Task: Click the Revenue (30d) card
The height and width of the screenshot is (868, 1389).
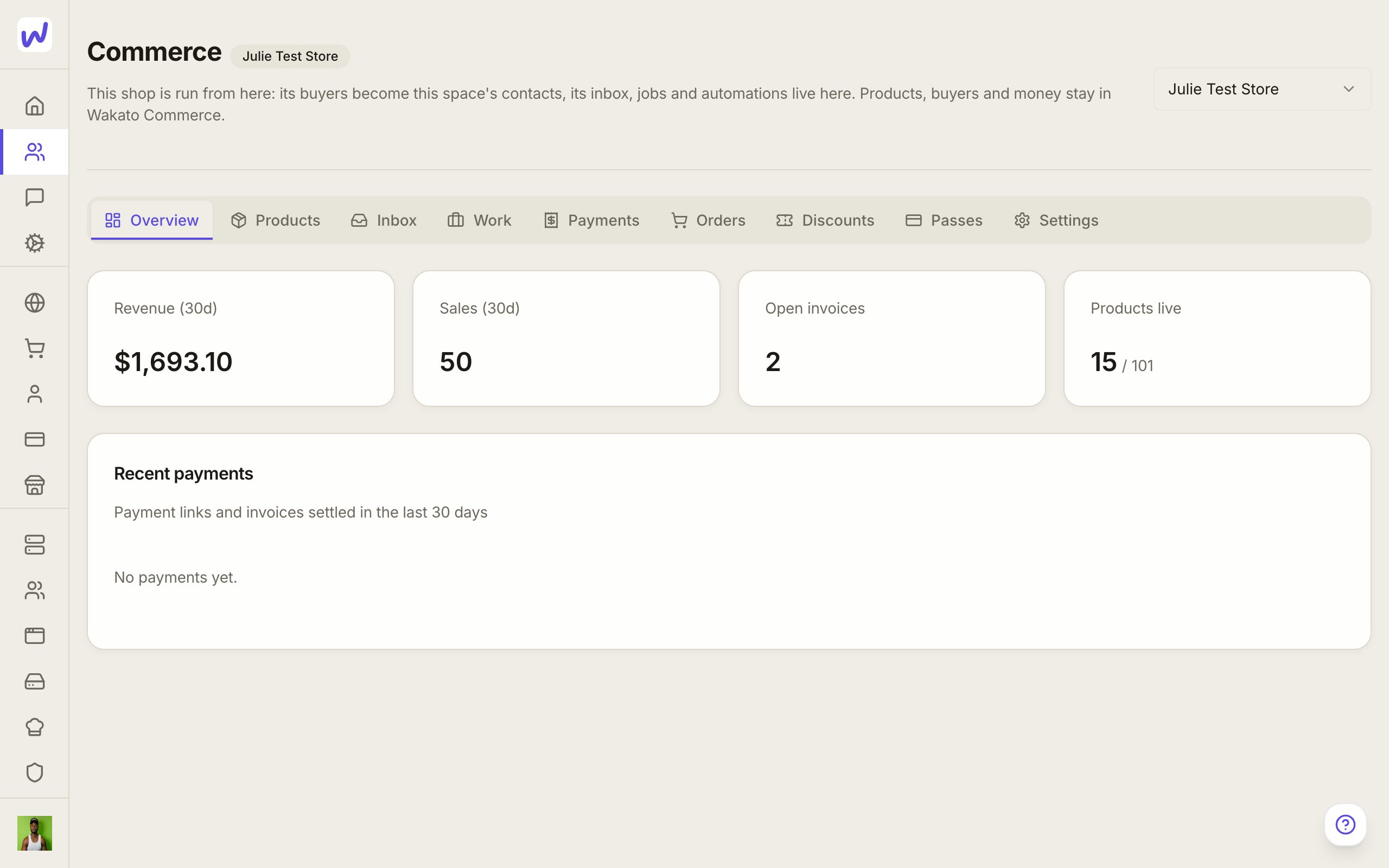Action: click(x=240, y=339)
